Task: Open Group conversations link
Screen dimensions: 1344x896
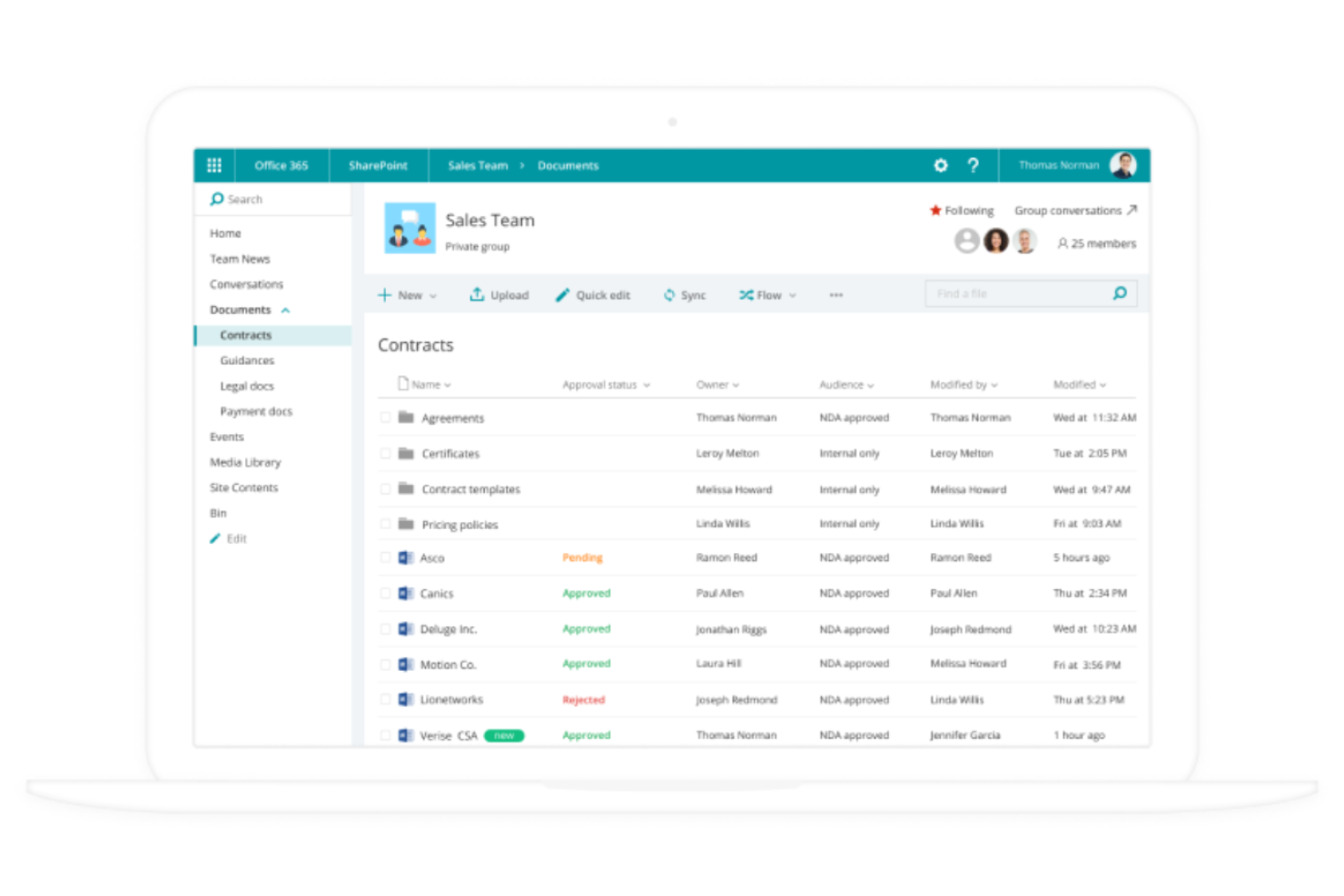Action: click(x=1073, y=210)
